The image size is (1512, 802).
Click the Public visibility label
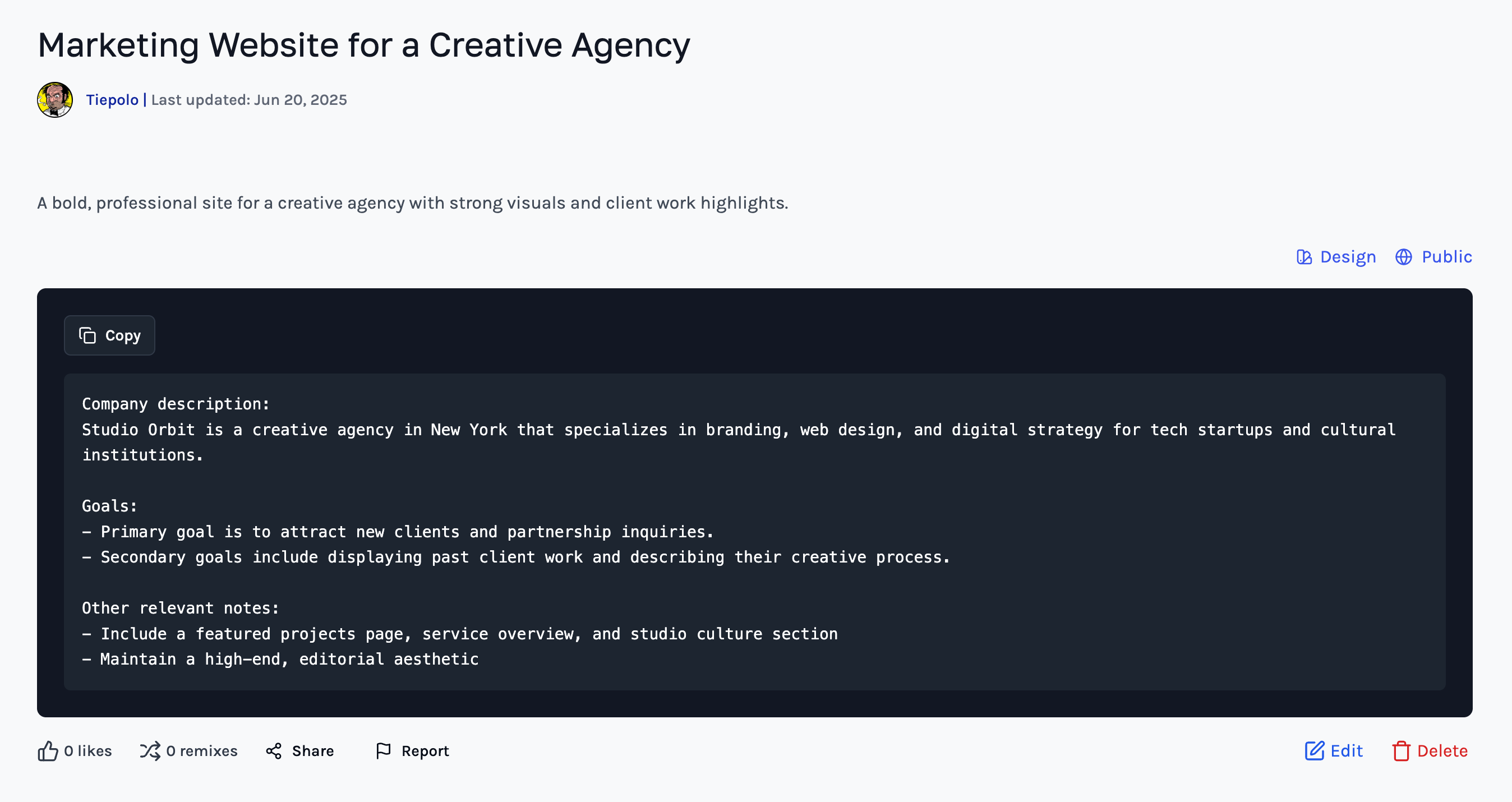1446,257
